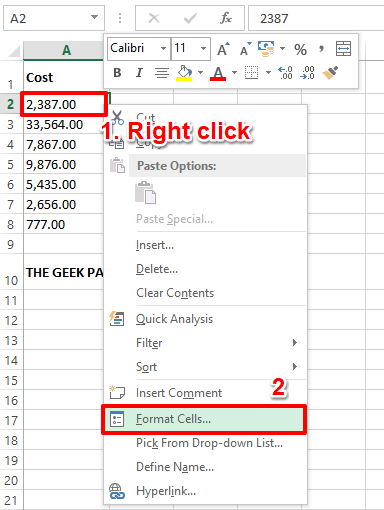Click Increase Font Size icon in mini toolbar

coord(223,49)
